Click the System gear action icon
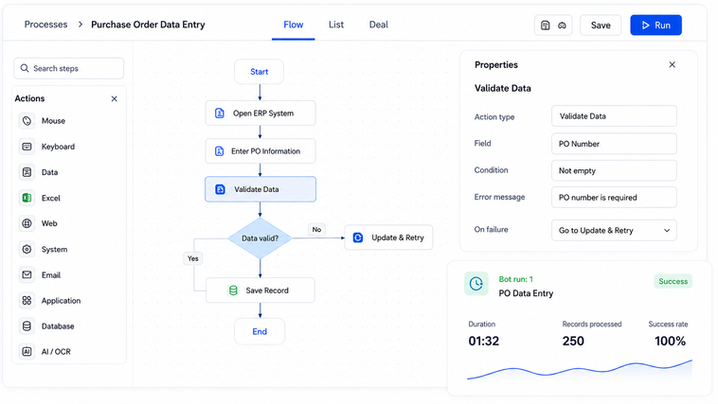This screenshot has height=404, width=718. point(27,249)
